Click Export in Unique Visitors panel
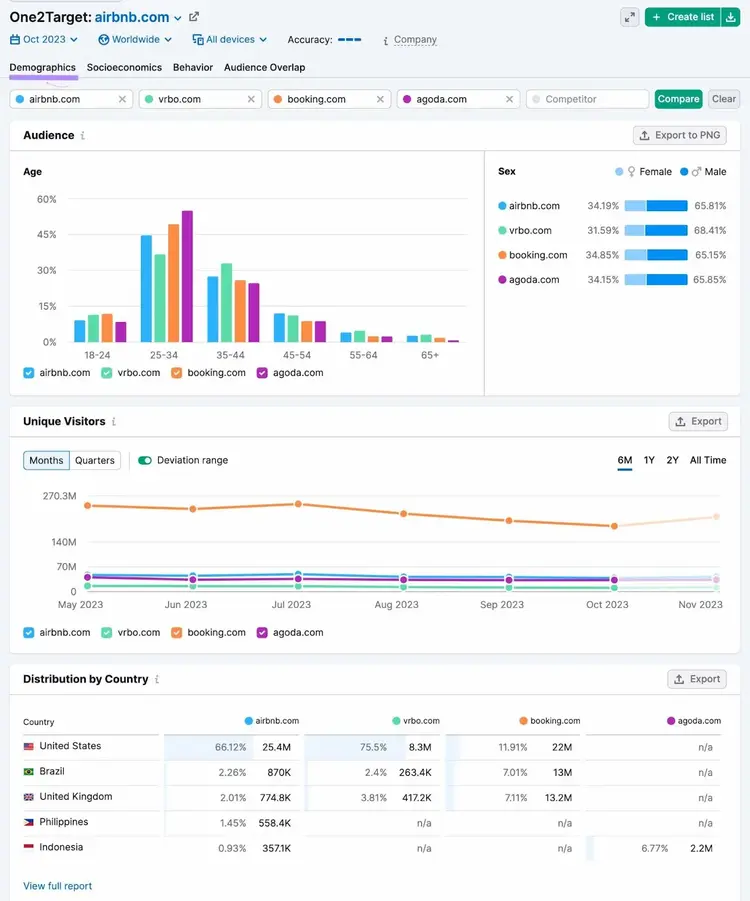The height and width of the screenshot is (901, 750). (x=698, y=422)
